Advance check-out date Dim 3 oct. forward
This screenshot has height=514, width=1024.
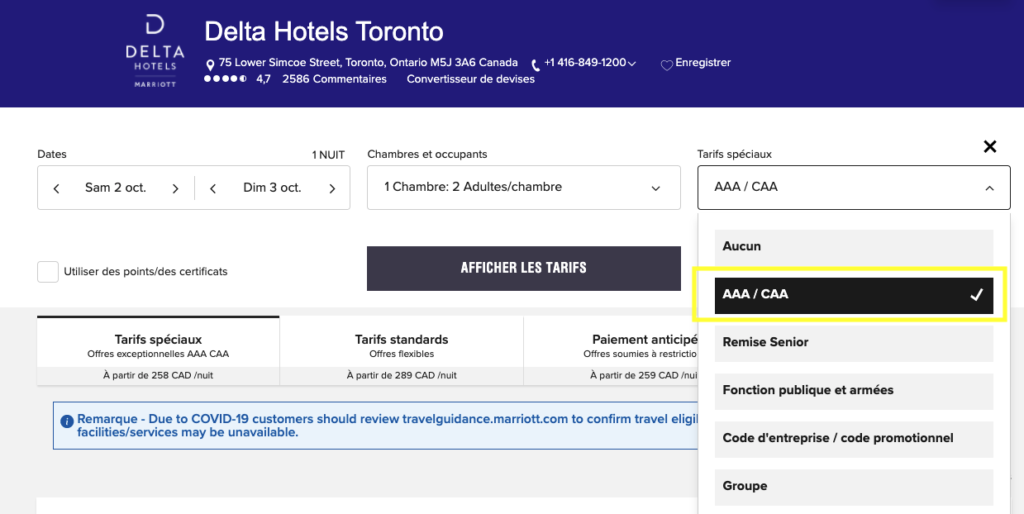tap(332, 188)
